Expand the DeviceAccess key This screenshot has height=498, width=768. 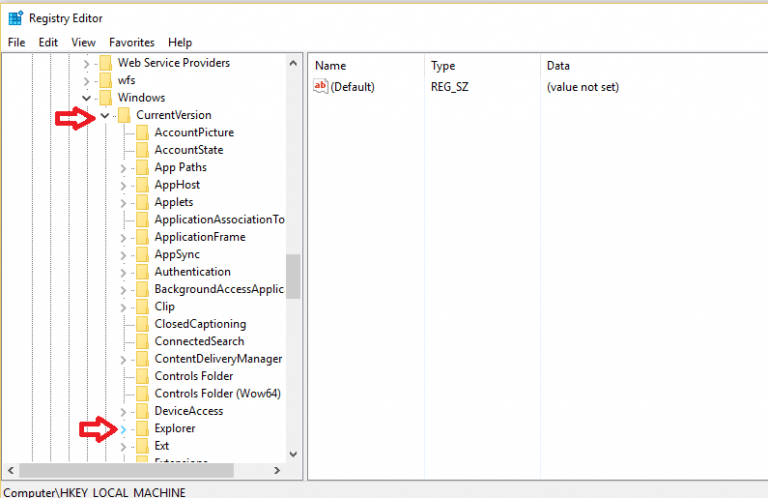[x=123, y=411]
